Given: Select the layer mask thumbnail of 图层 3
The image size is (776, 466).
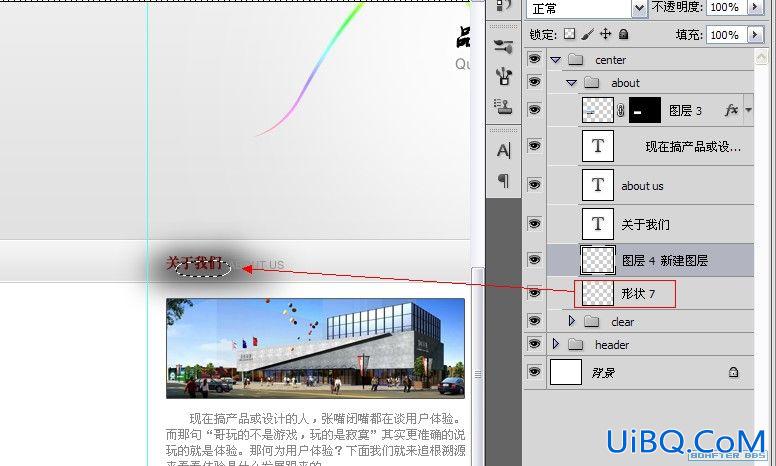Looking at the screenshot, I should 644,110.
